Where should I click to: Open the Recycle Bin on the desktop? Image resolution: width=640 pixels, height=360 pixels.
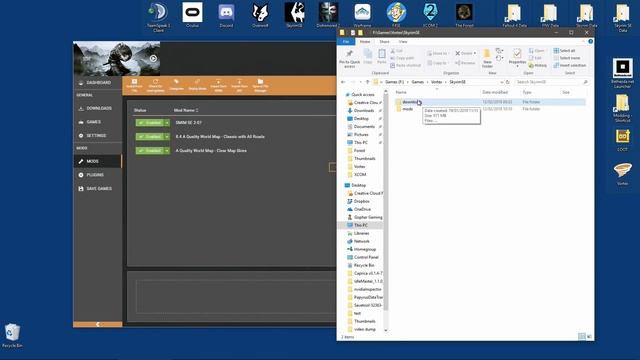click(x=12, y=336)
